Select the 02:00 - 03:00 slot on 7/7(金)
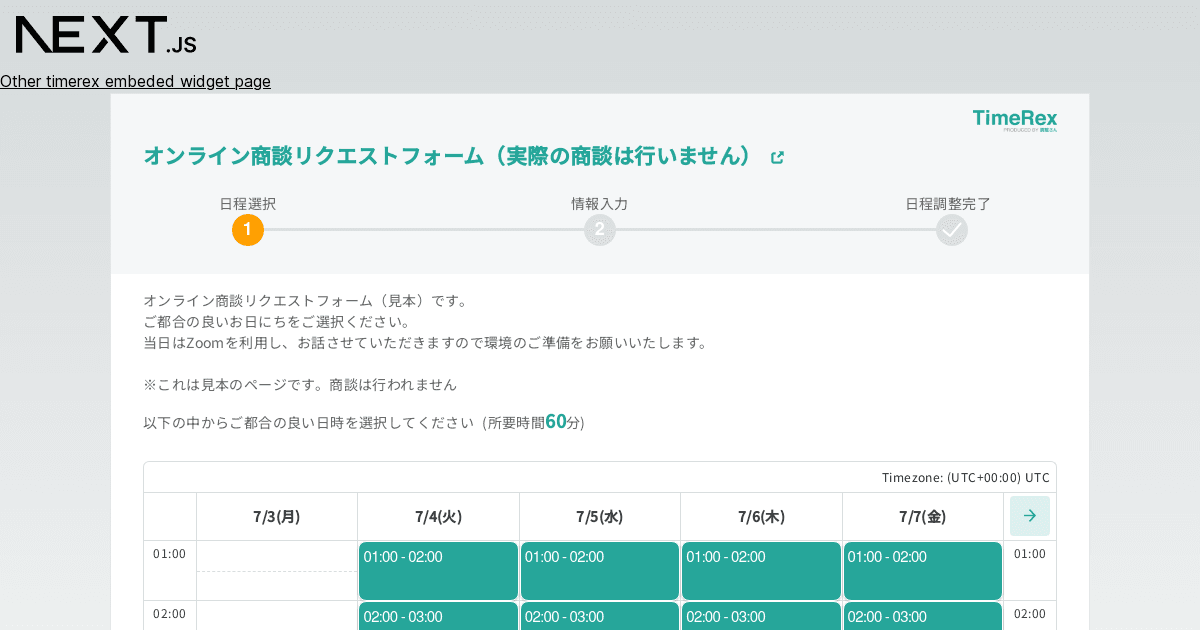1200x630 pixels. tap(922, 617)
